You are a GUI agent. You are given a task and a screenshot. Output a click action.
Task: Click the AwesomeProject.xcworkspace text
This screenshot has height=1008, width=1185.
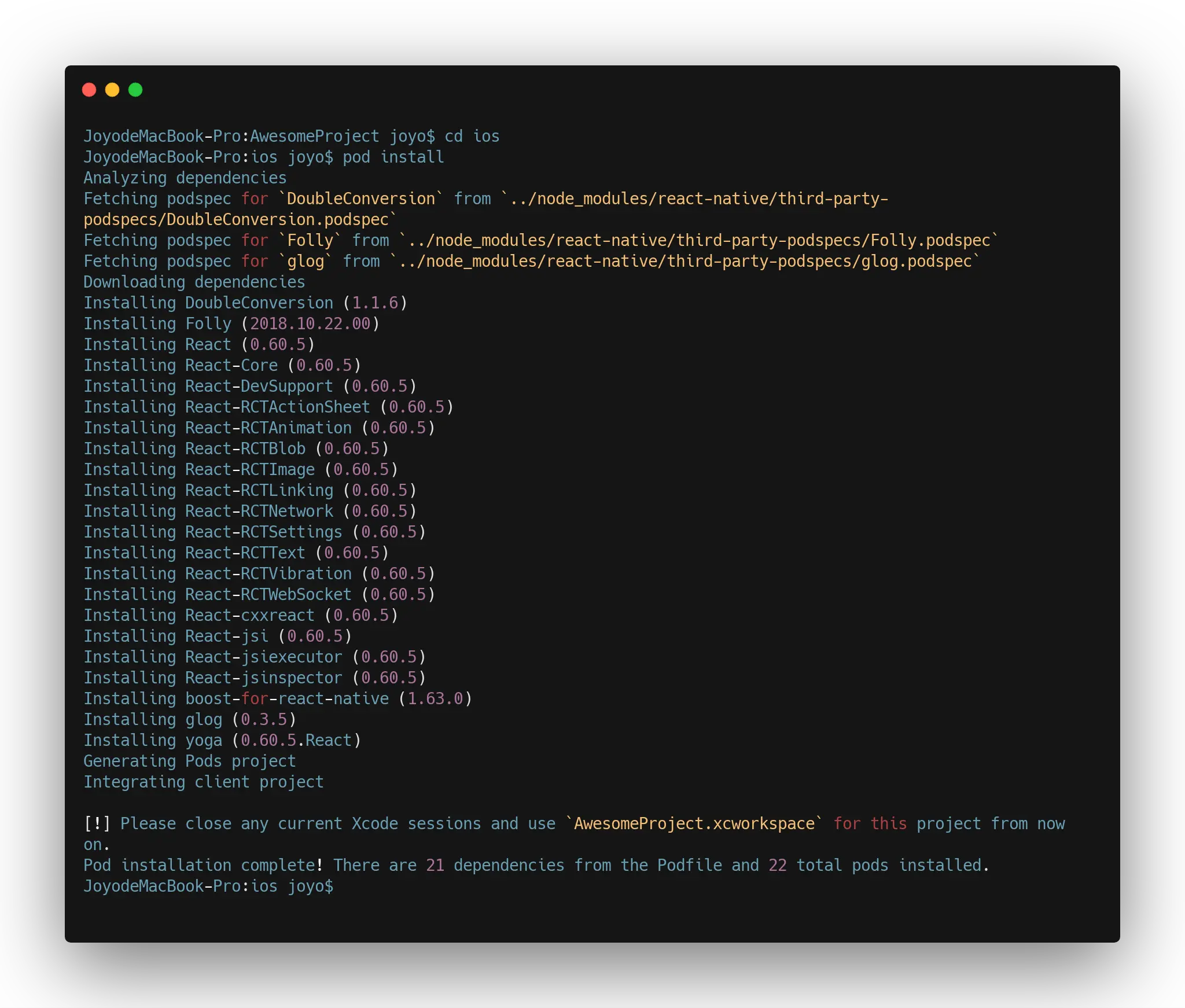[x=694, y=824]
